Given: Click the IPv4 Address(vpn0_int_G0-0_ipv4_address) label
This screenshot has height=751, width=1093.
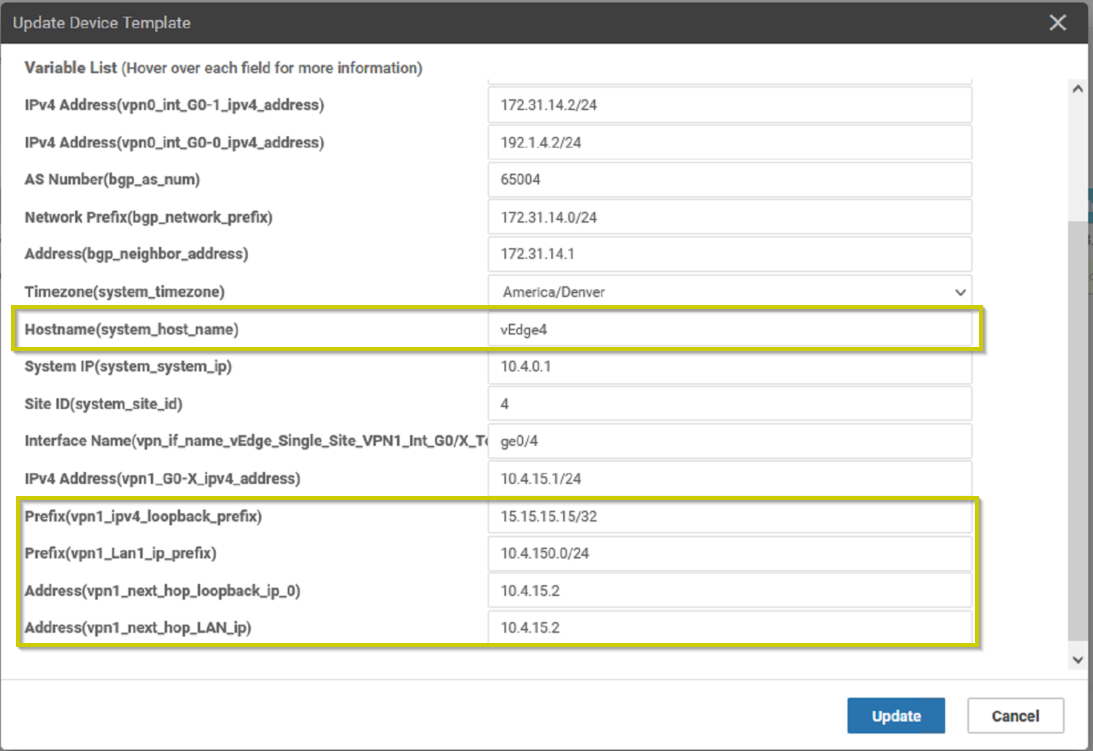Looking at the screenshot, I should click(174, 142).
